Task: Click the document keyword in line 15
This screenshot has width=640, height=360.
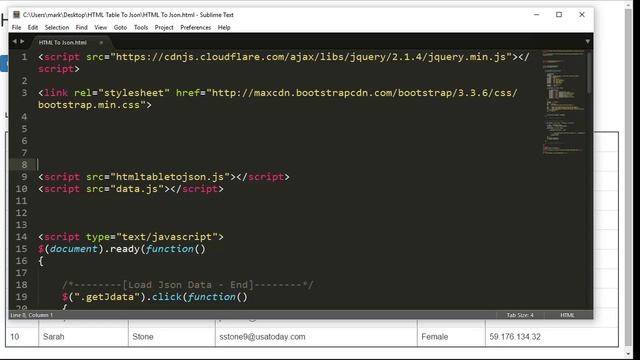Action: pos(73,249)
